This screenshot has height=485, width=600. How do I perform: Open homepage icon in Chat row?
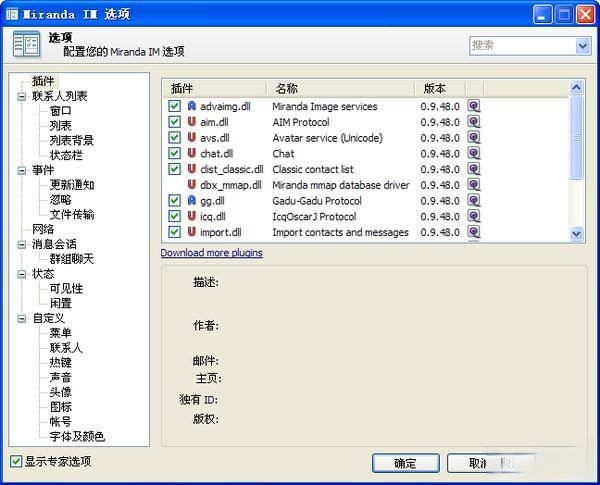474,153
